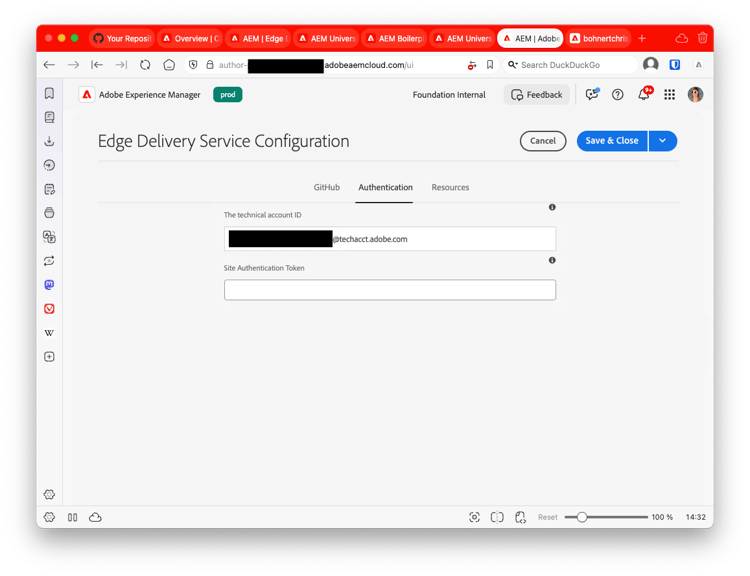Open AEM notifications bell
The height and width of the screenshot is (576, 750).
click(644, 94)
